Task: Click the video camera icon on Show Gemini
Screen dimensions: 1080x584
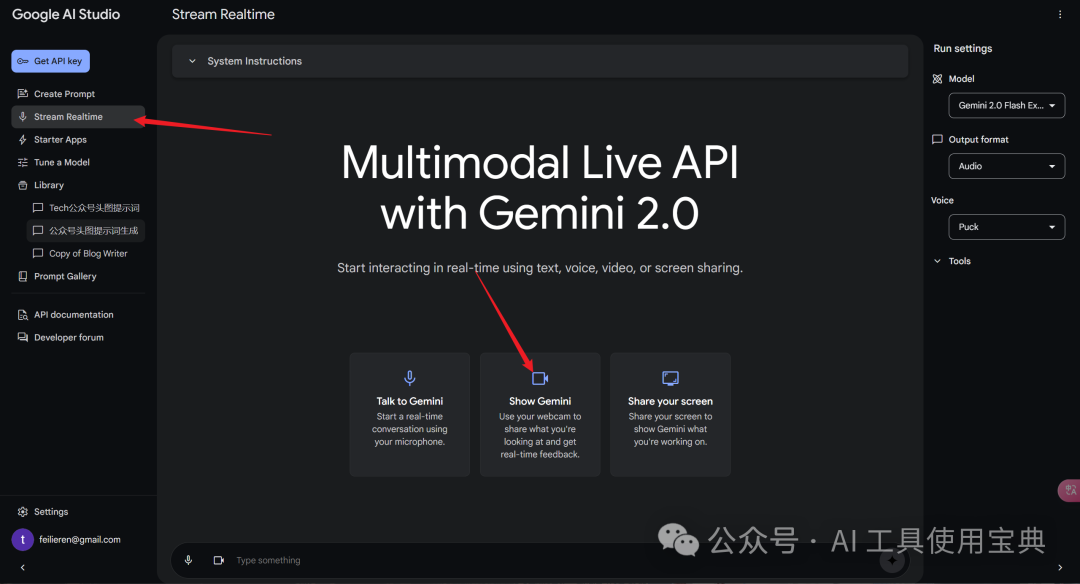Action: coord(540,378)
